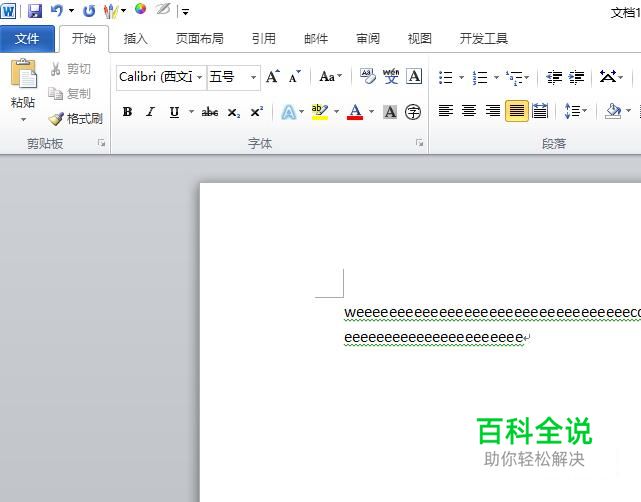Click Cut (剪切) scissors button
Screen dimensions: 641x502
70,69
